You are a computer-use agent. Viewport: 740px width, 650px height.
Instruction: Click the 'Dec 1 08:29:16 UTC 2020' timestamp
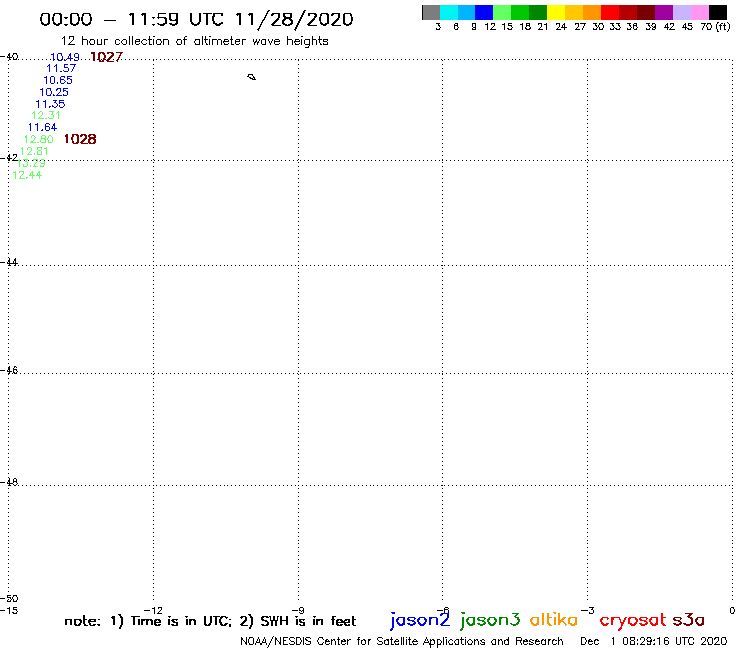tap(654, 642)
